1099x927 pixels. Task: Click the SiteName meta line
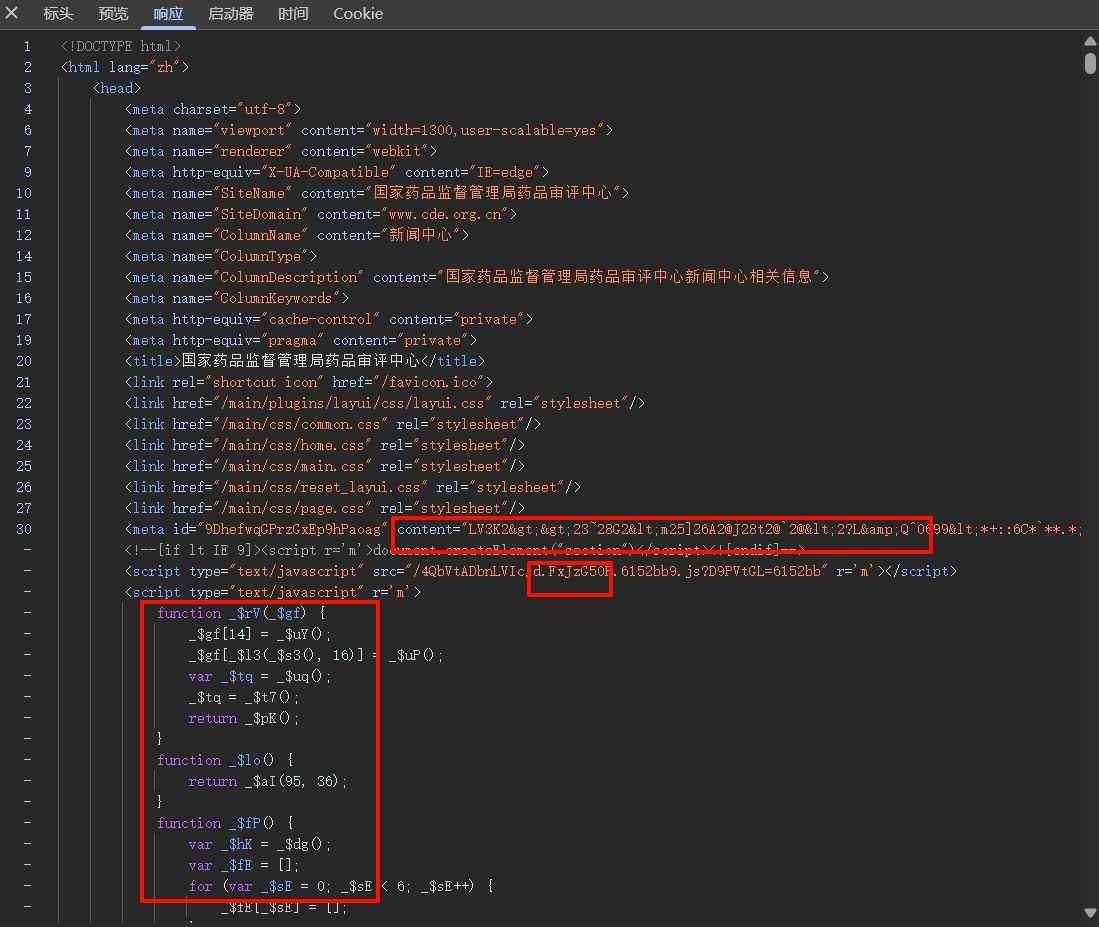coord(377,193)
